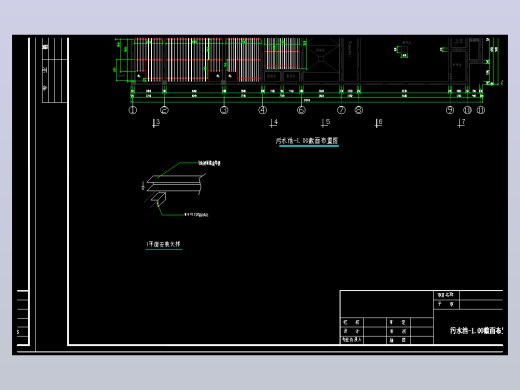
Task: Click axis bubble 1 on the grid line
Action: (x=133, y=110)
